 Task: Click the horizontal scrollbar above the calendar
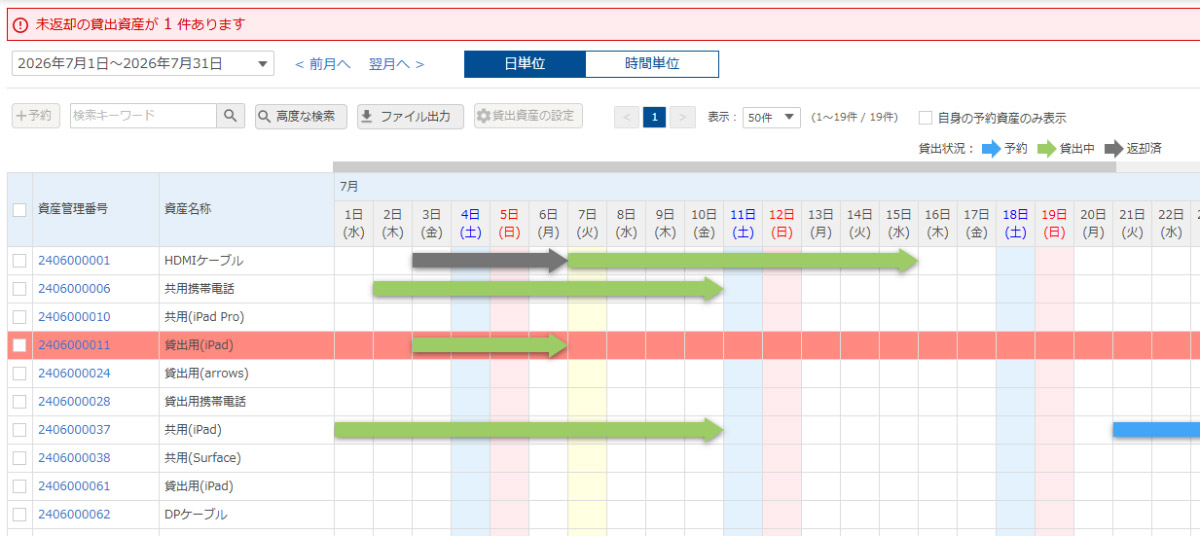pos(724,167)
